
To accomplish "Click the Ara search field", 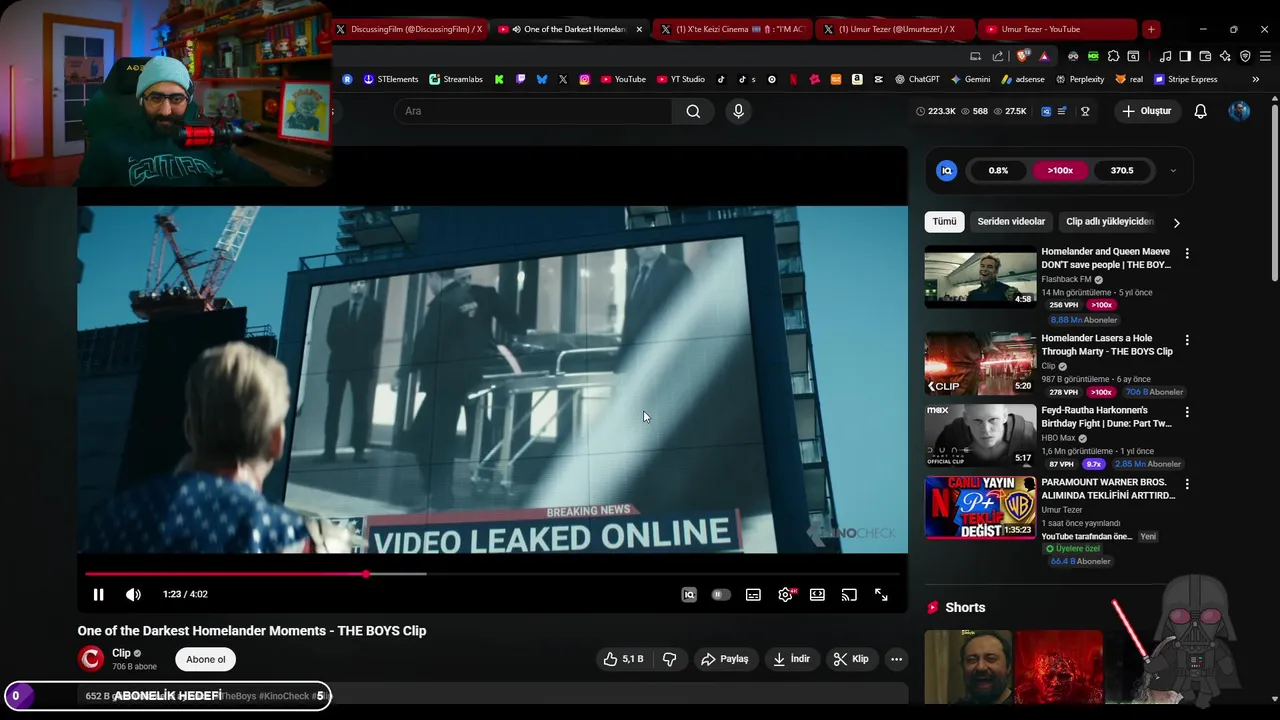I will (535, 111).
